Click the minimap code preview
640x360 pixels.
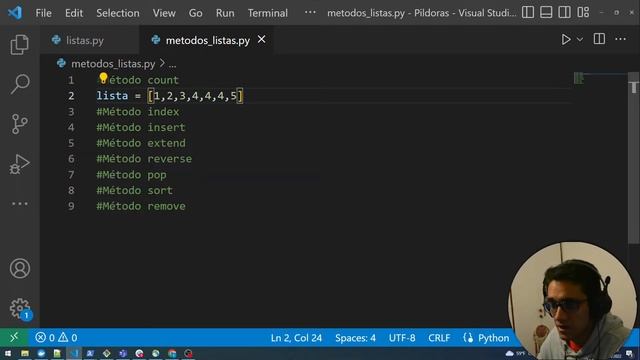click(579, 78)
